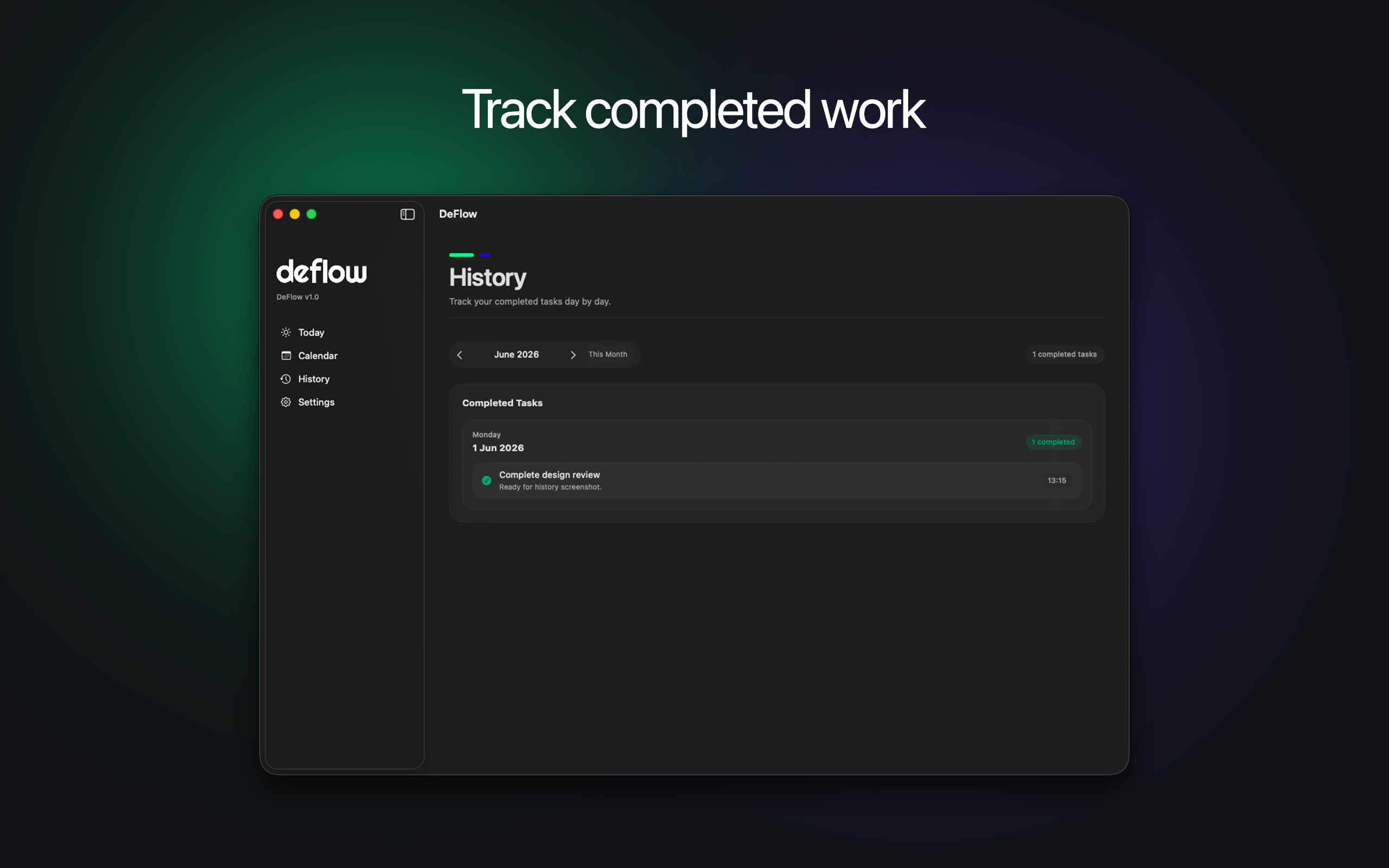
Task: Click the gear icon beside Settings
Action: coord(286,402)
